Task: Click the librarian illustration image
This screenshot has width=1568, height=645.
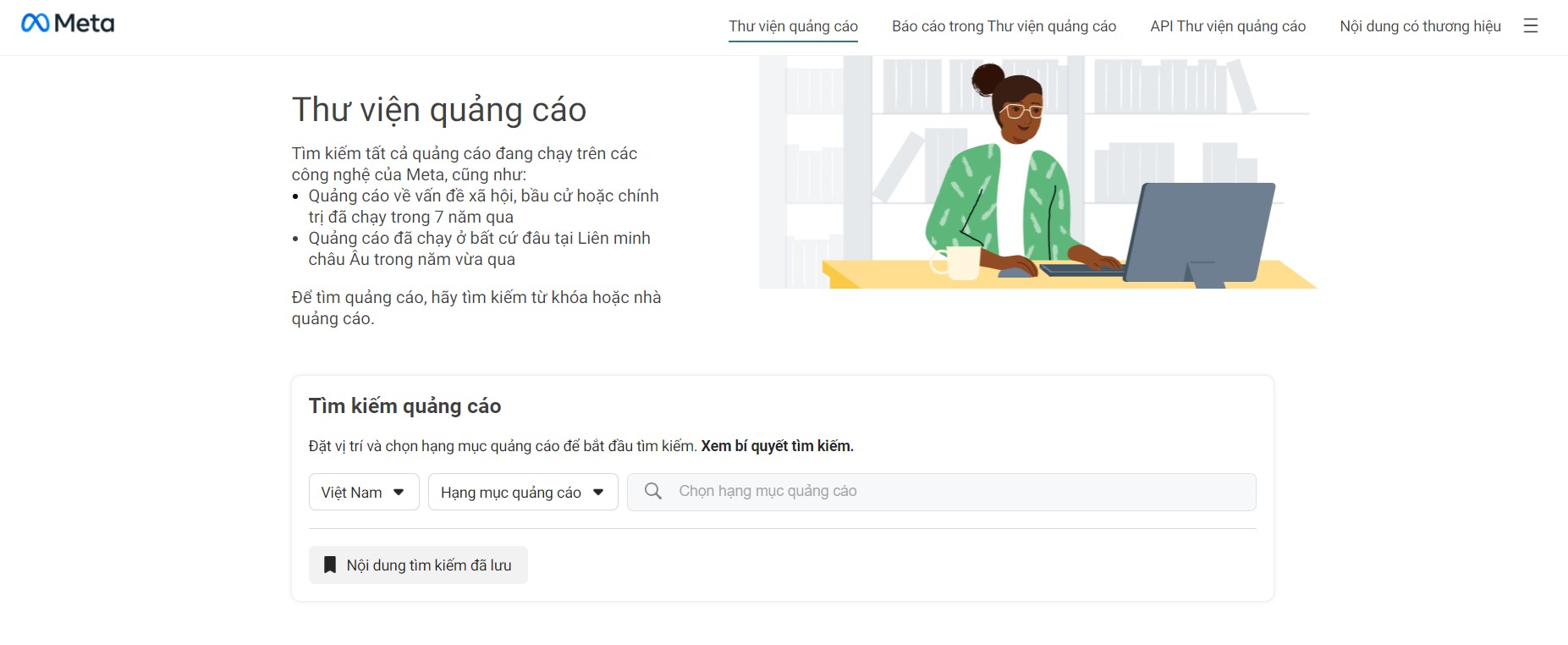Action: click(1037, 173)
